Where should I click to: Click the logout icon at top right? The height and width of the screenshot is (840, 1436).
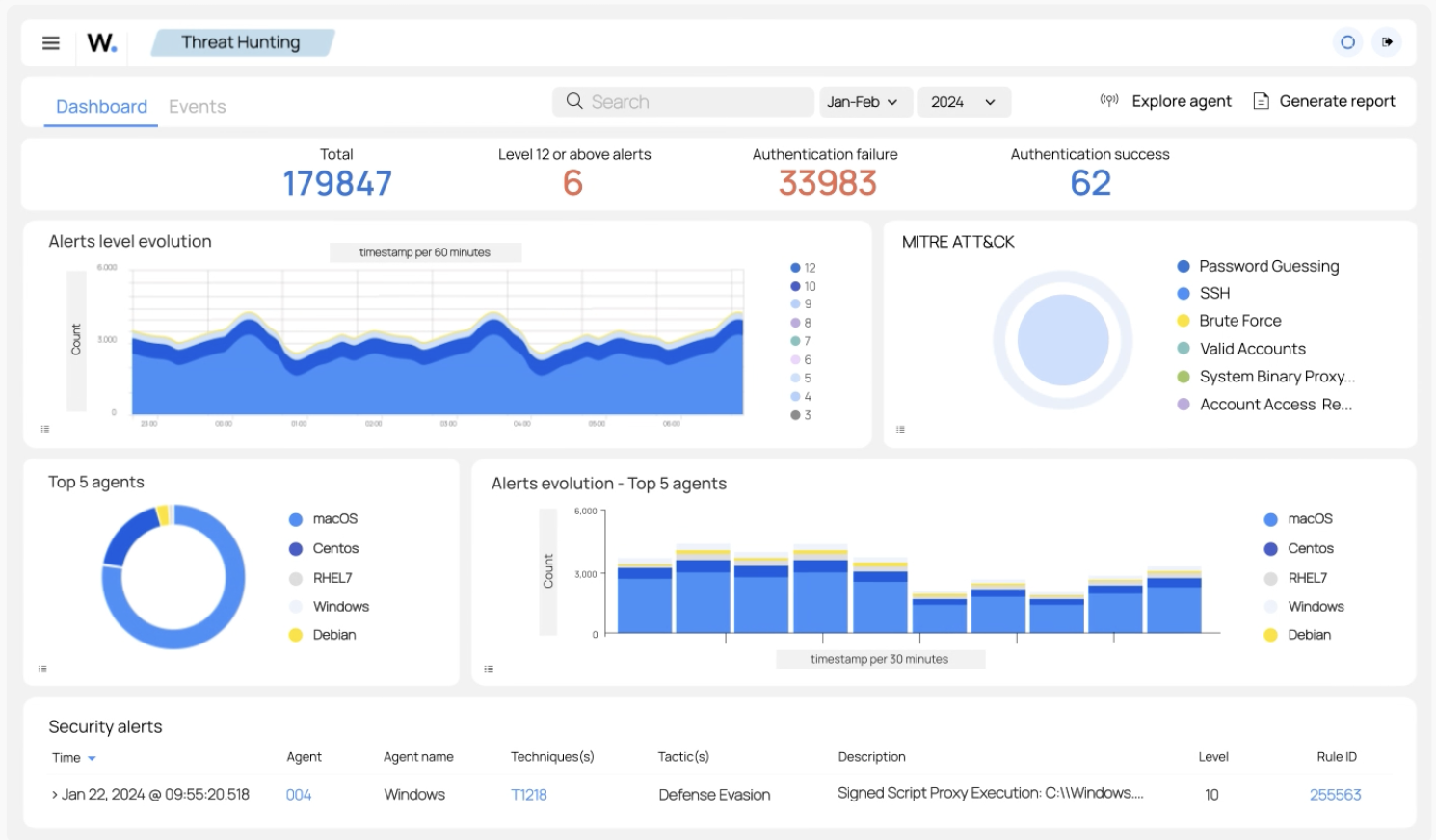[x=1387, y=42]
